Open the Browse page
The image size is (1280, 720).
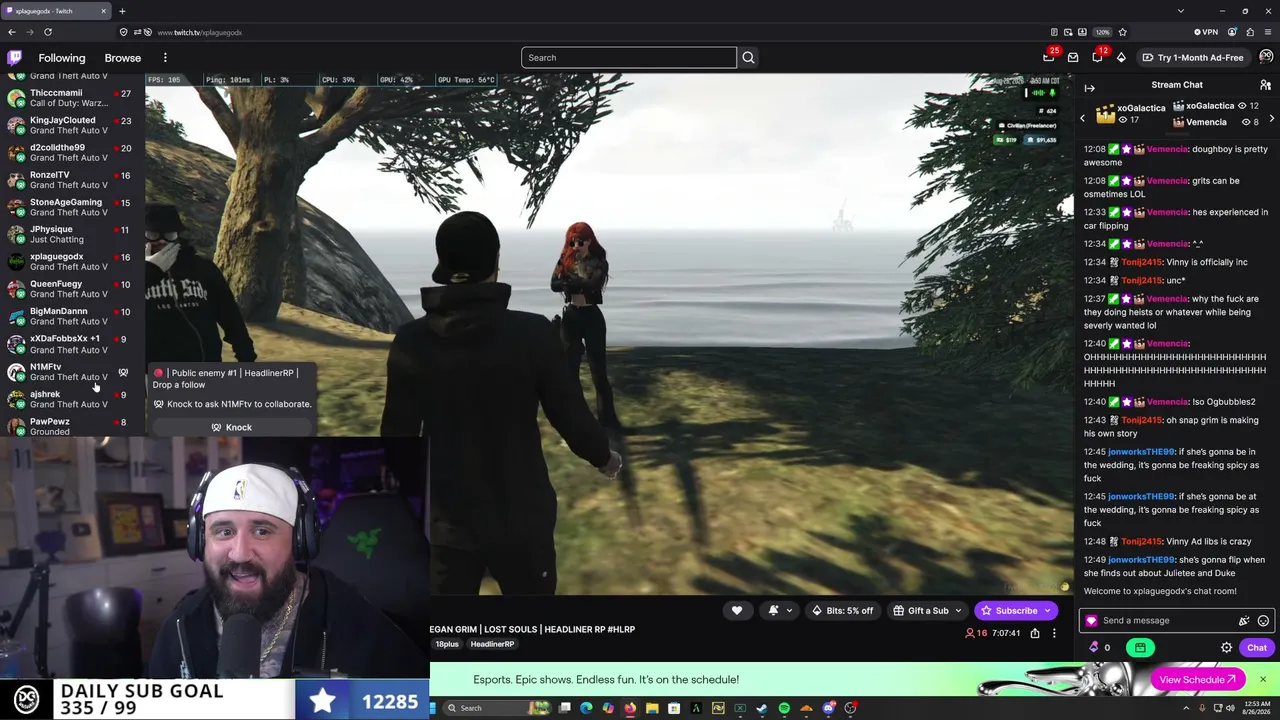[x=123, y=58]
